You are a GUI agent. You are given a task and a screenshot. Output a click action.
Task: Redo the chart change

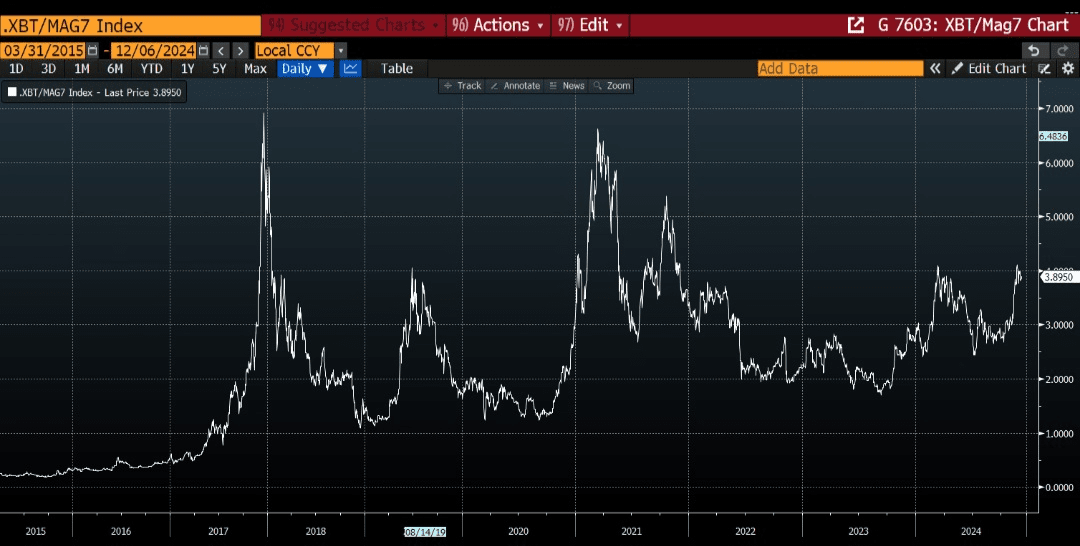[1061, 51]
